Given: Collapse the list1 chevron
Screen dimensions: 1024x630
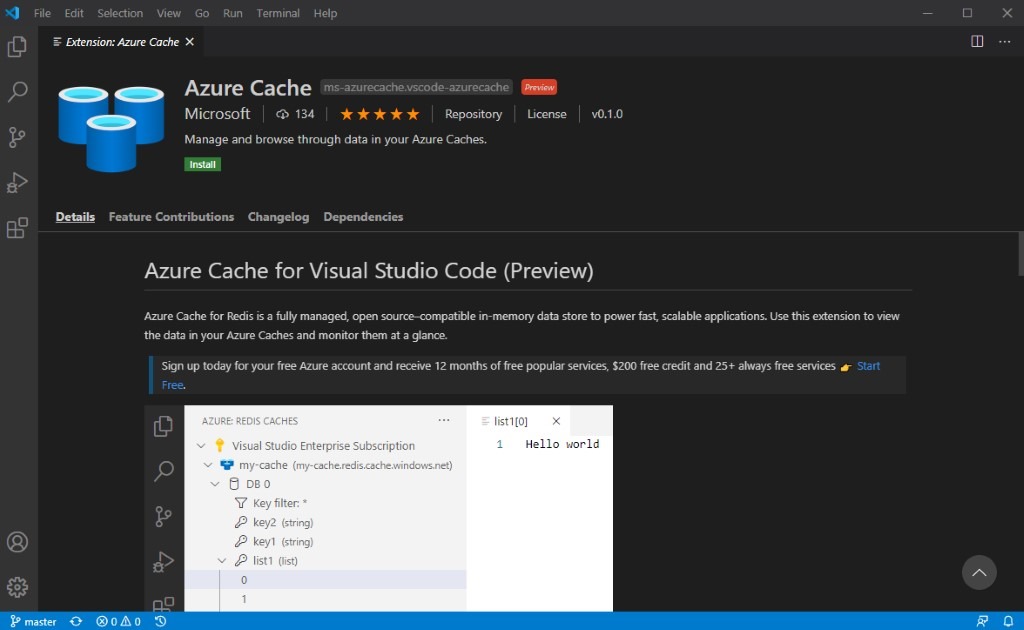Looking at the screenshot, I should [222, 561].
